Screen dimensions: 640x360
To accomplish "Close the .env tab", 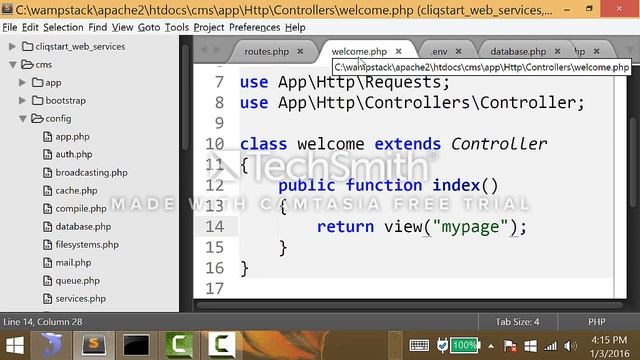I will (459, 51).
